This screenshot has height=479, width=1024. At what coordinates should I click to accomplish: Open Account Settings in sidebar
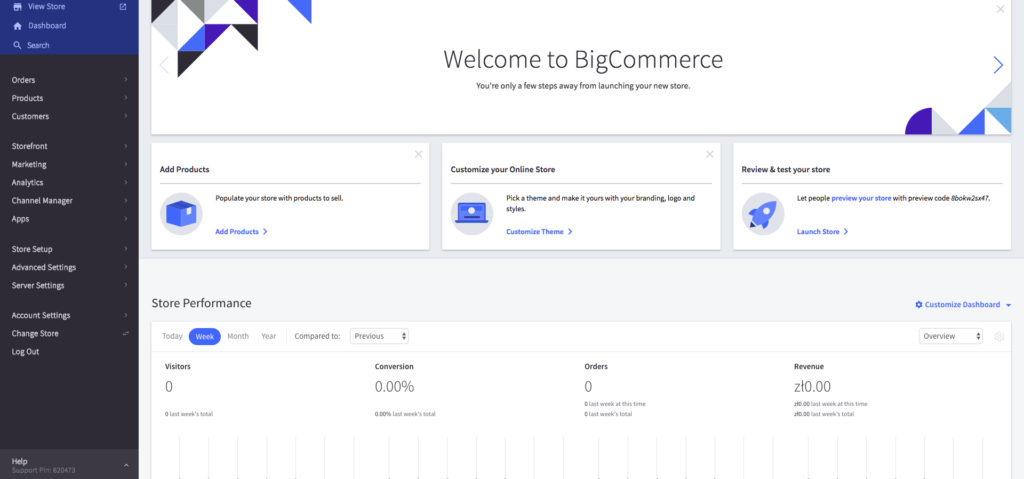tap(69, 315)
